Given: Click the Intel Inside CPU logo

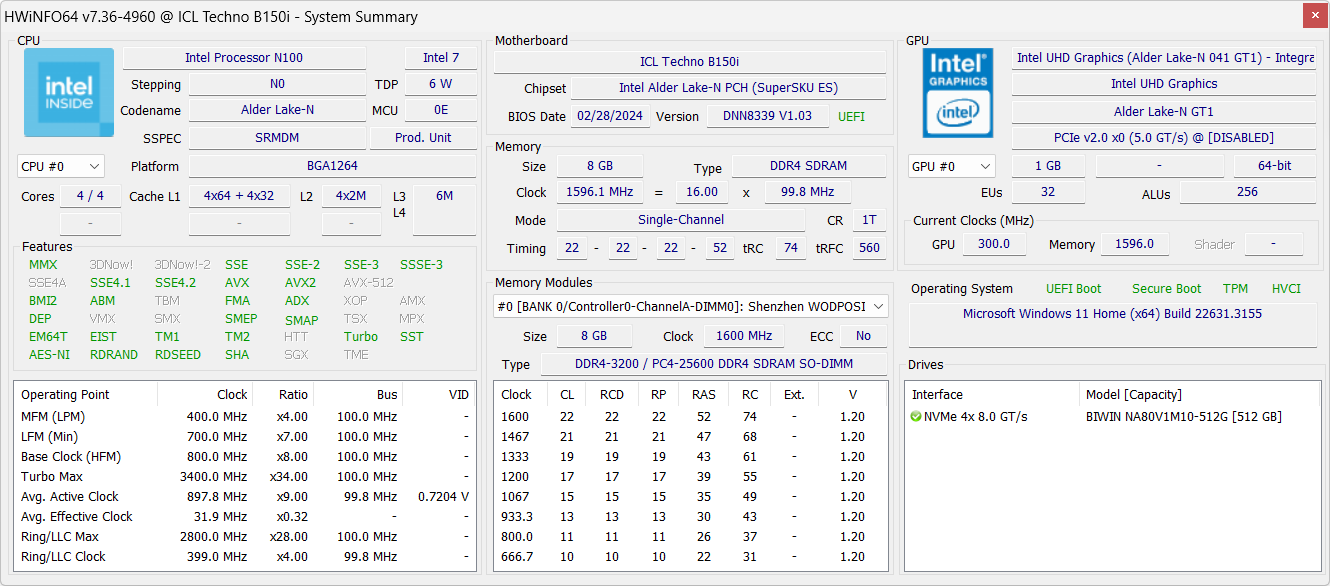Looking at the screenshot, I should (x=68, y=93).
